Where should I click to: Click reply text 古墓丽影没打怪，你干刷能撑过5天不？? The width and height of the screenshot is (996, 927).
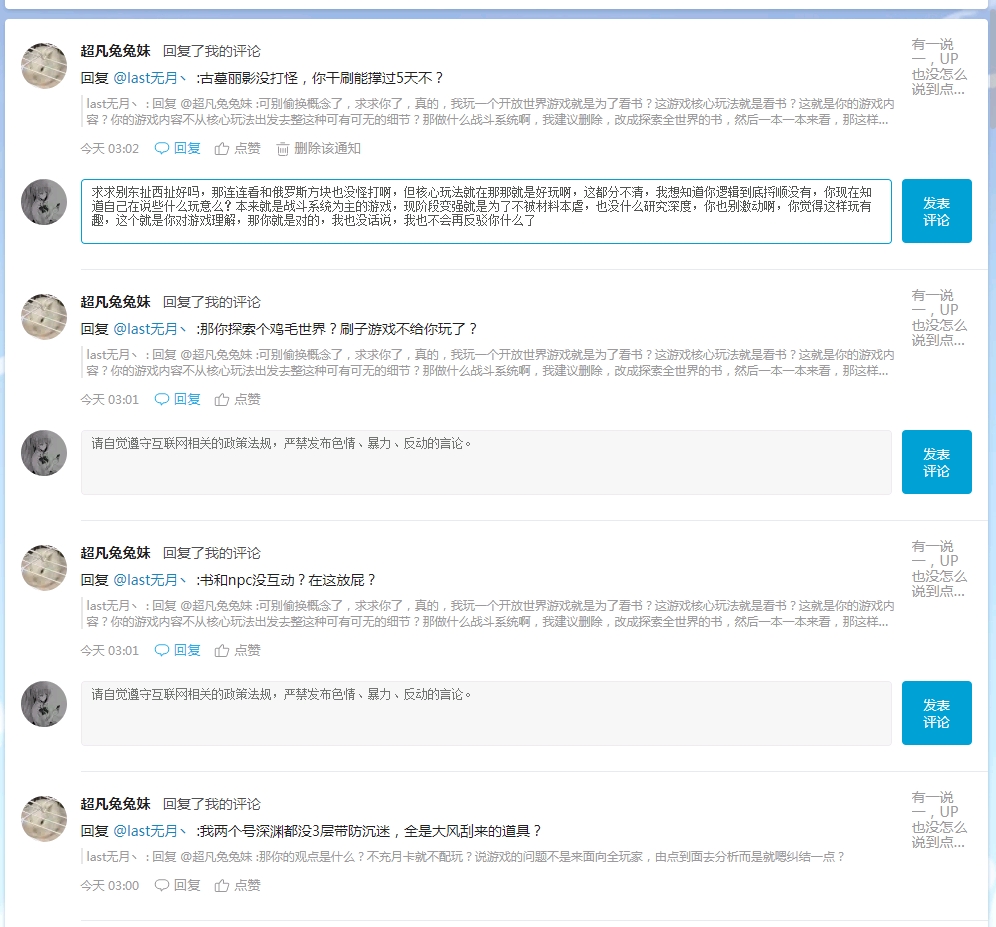[x=321, y=78]
